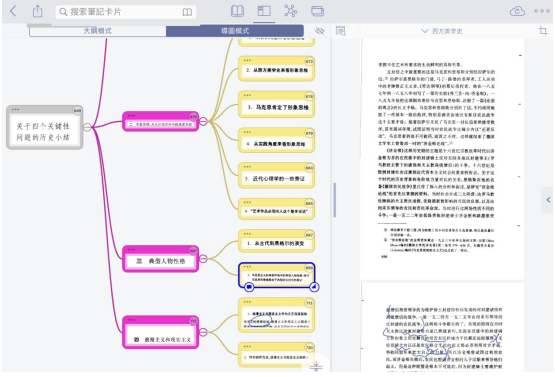Click the 搜索筆記卡片 search field

(126, 12)
